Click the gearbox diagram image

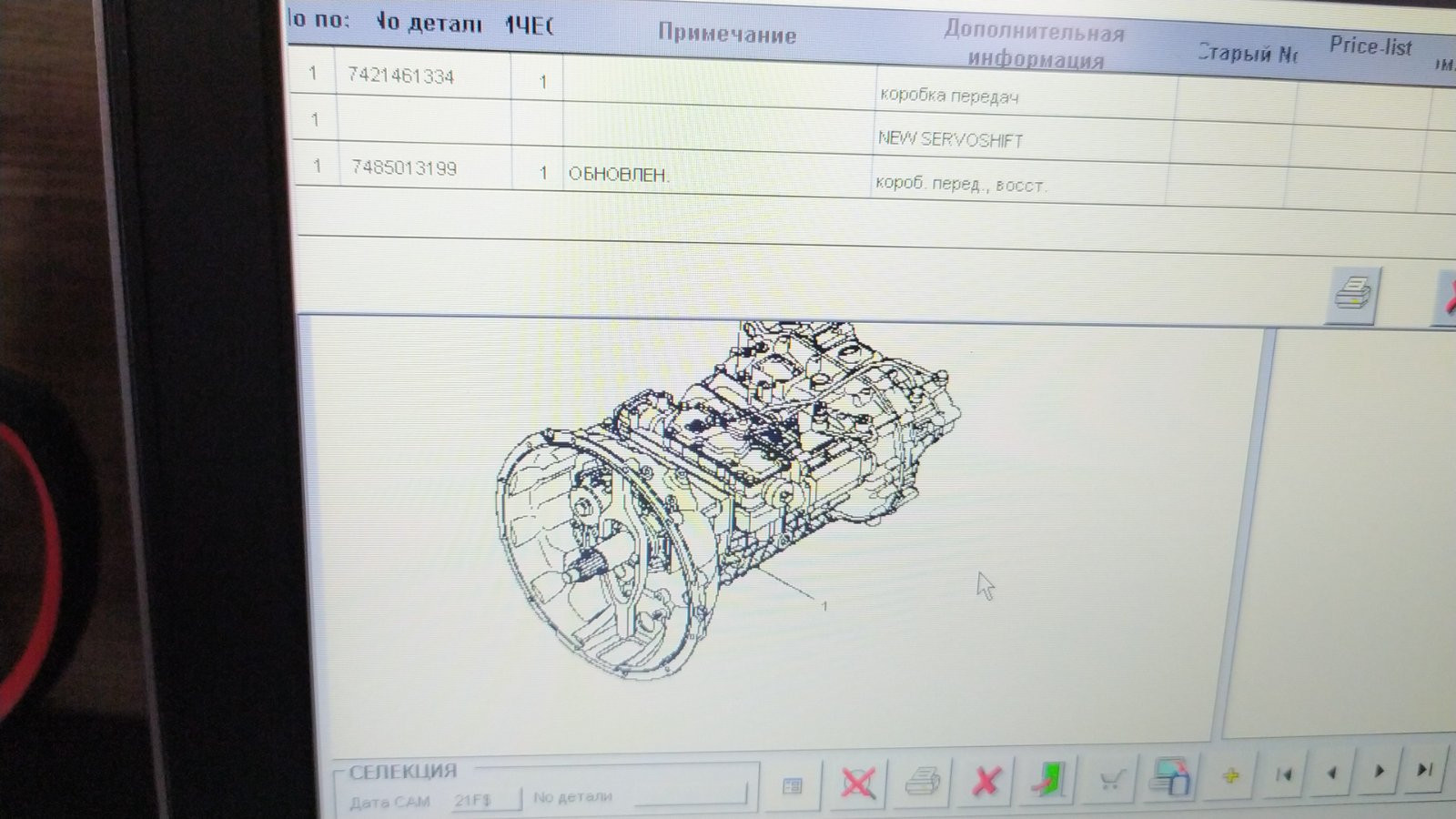tap(728, 499)
